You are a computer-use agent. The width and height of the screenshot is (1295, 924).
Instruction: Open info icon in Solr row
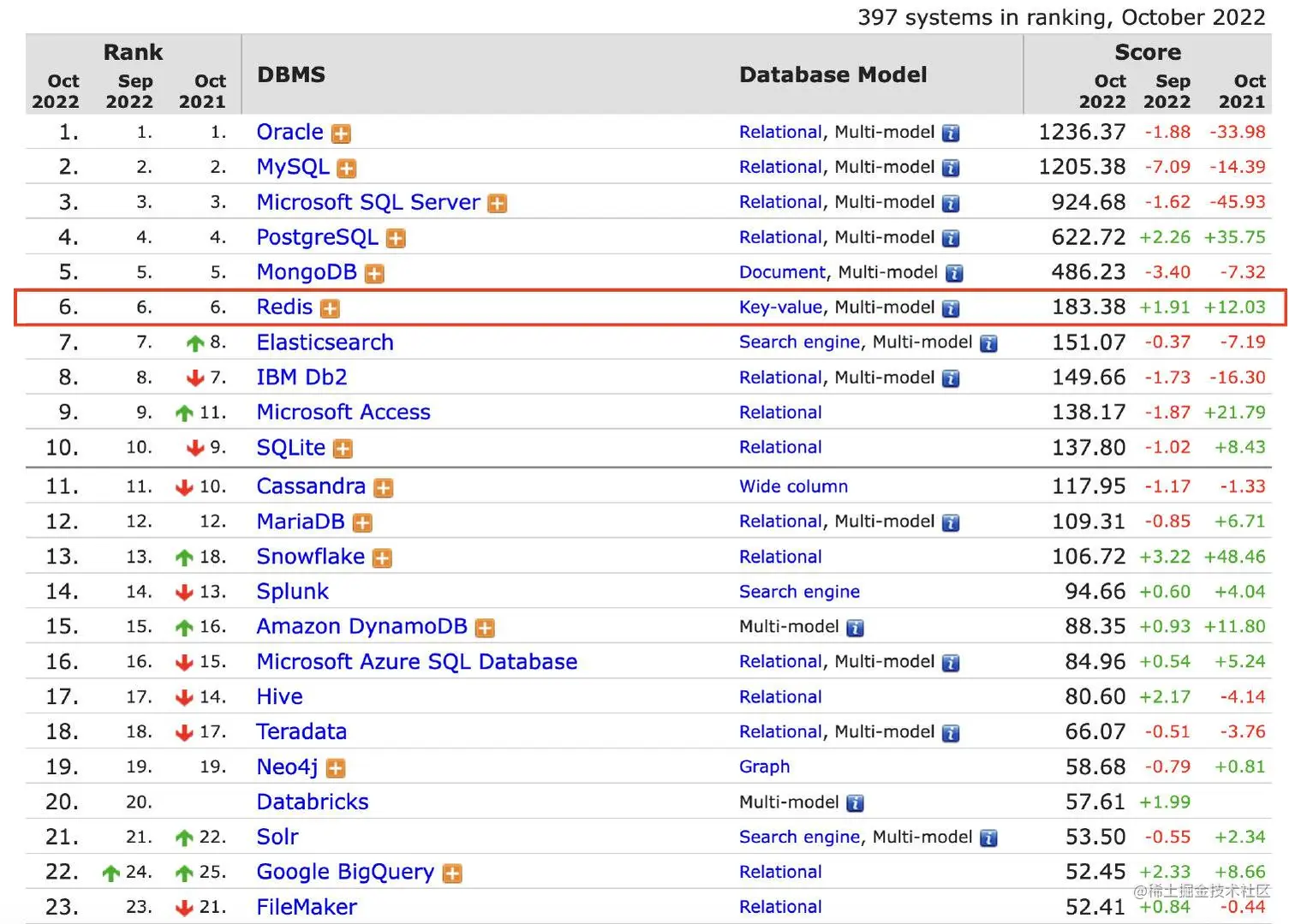point(988,839)
